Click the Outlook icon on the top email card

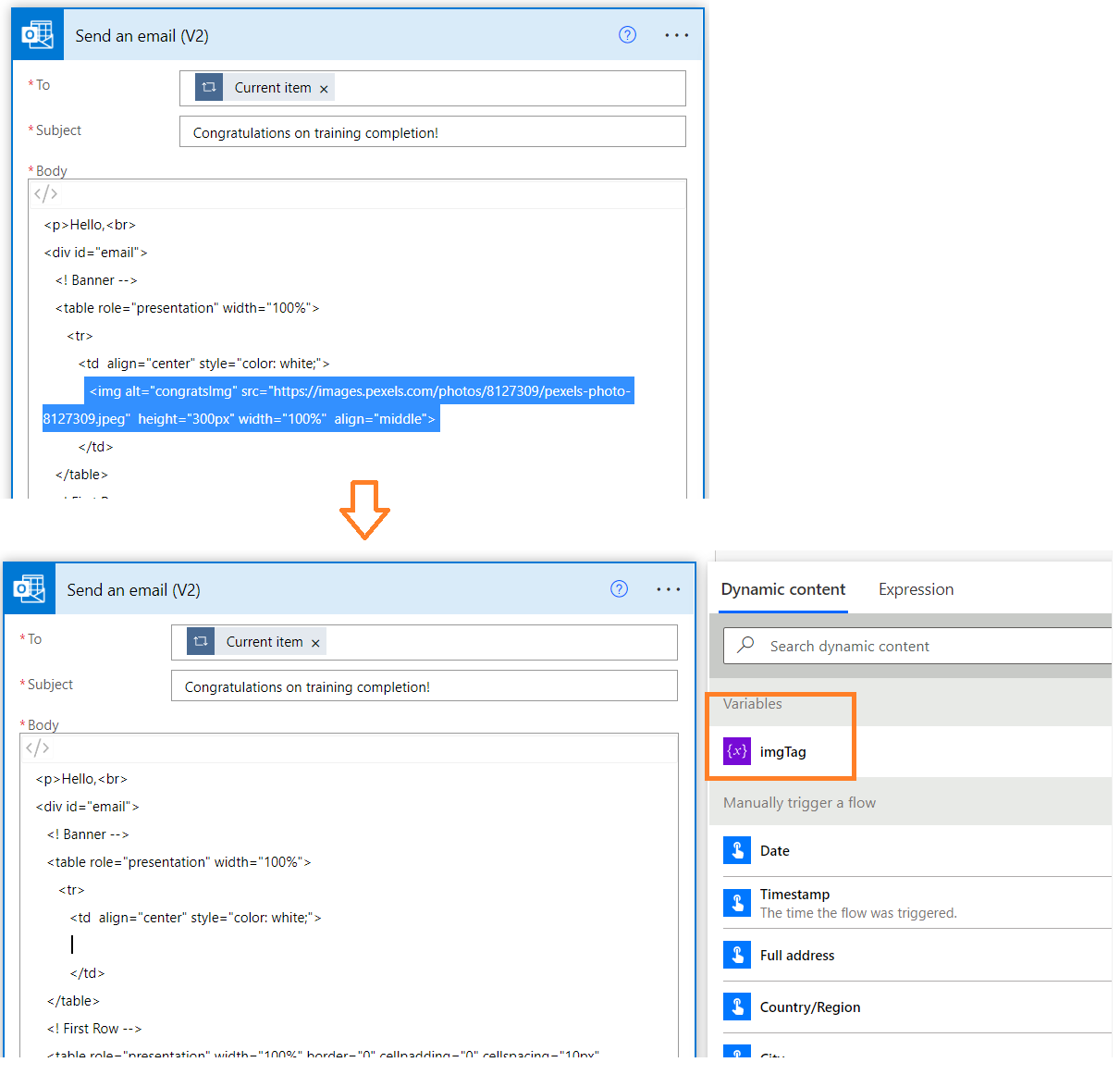click(37, 33)
